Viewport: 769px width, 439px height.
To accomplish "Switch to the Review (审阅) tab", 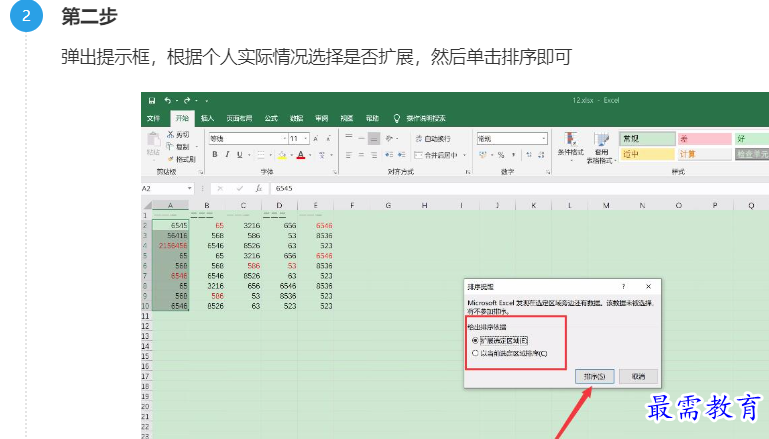I will 322,118.
